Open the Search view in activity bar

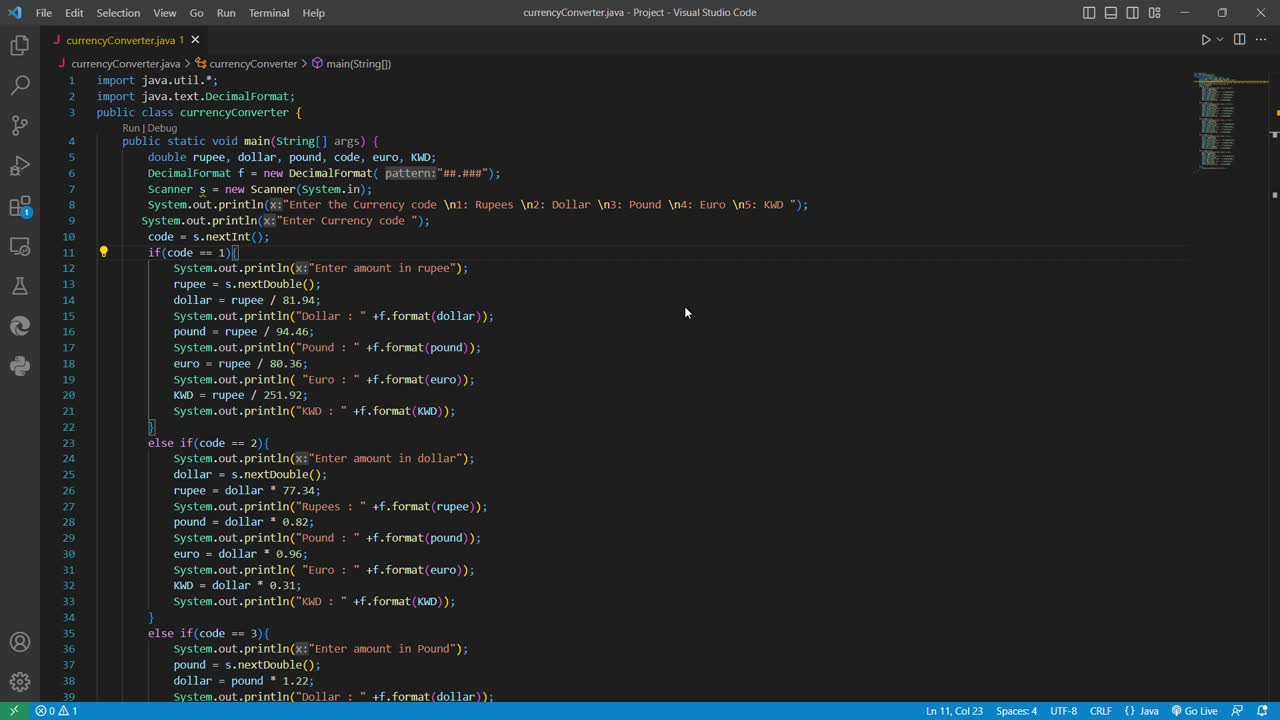[20, 86]
